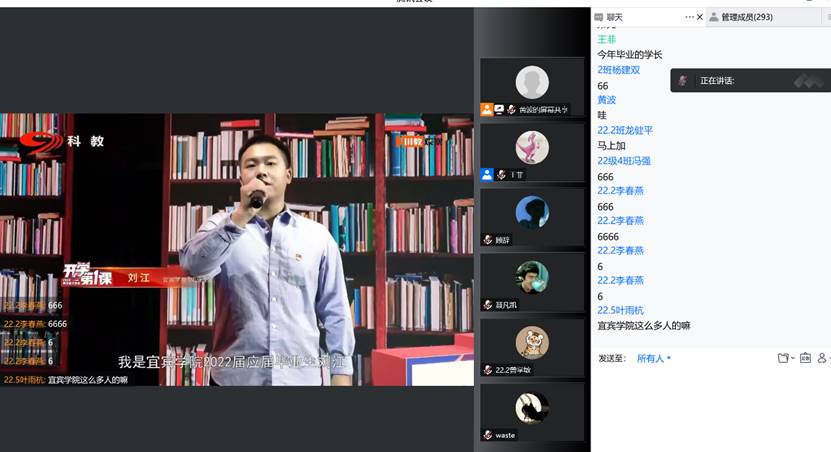831x452 pixels.
Task: Click the chat message input area
Action: [710, 405]
